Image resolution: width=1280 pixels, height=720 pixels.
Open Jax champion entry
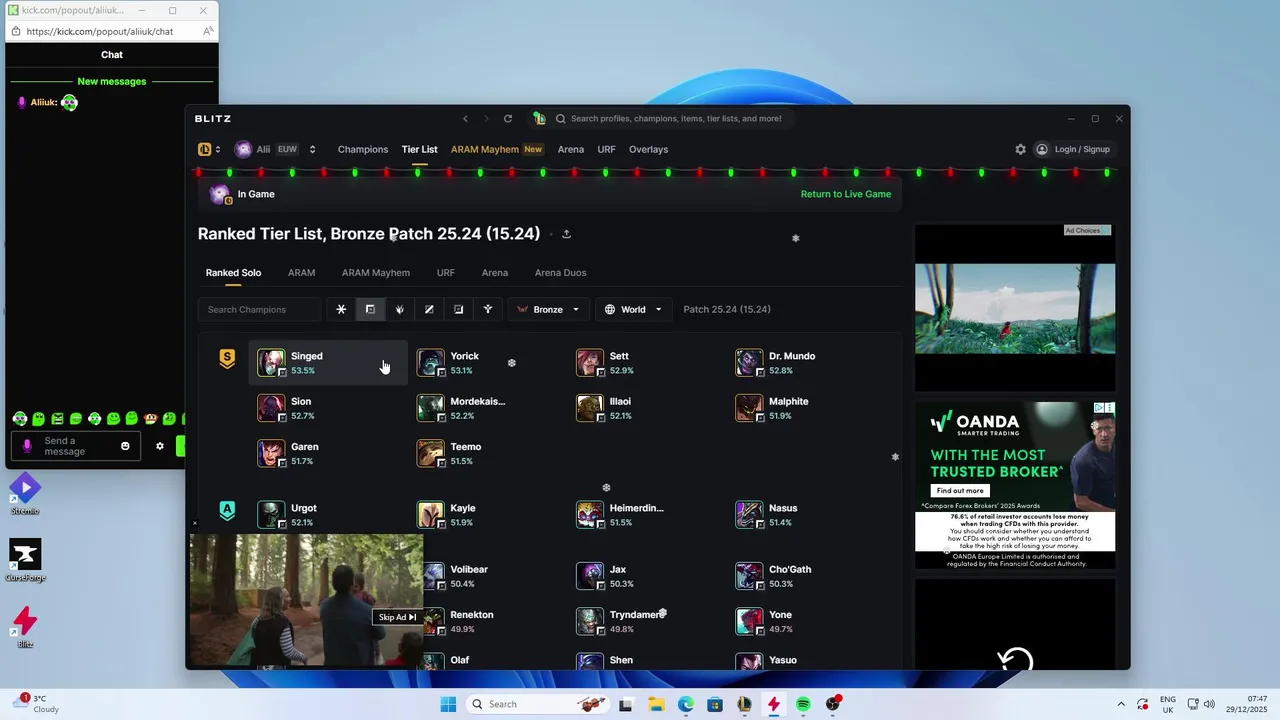646,576
